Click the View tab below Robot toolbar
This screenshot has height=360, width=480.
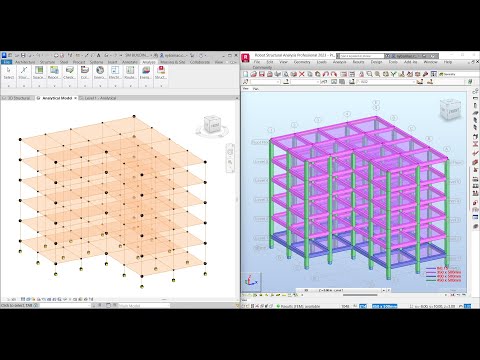coord(246,89)
